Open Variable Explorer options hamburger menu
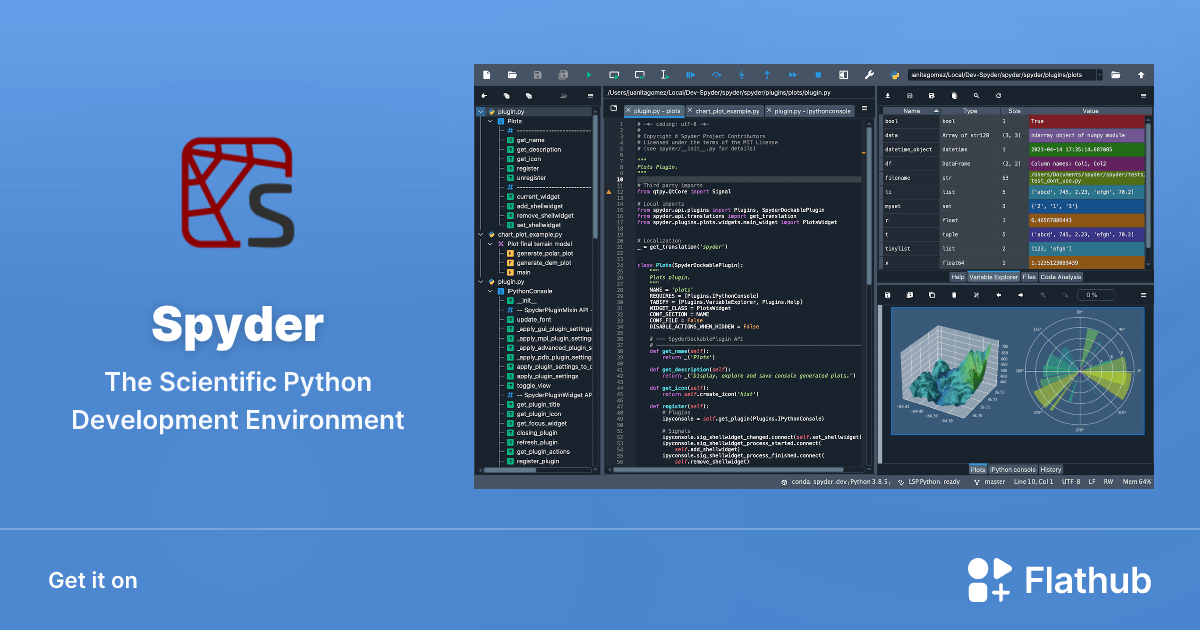 [x=1144, y=95]
